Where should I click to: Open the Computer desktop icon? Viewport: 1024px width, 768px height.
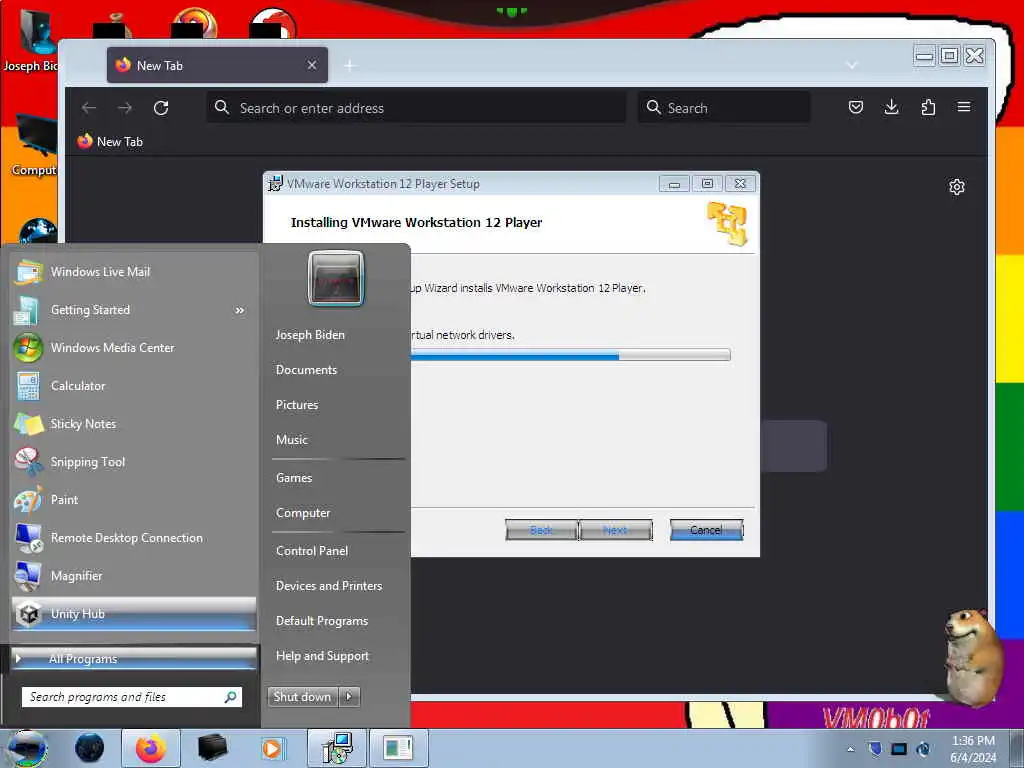34,147
